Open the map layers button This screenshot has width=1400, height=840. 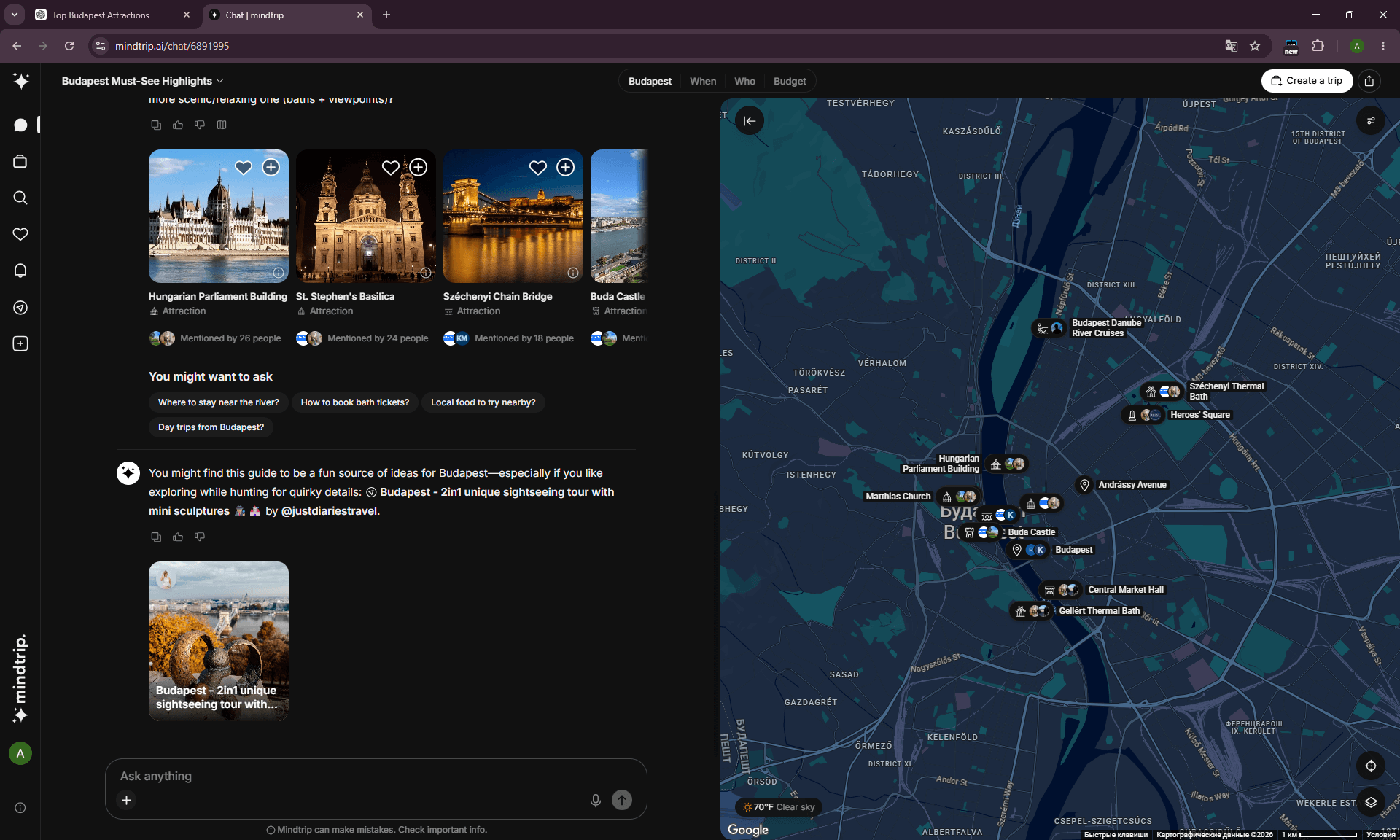[1371, 802]
